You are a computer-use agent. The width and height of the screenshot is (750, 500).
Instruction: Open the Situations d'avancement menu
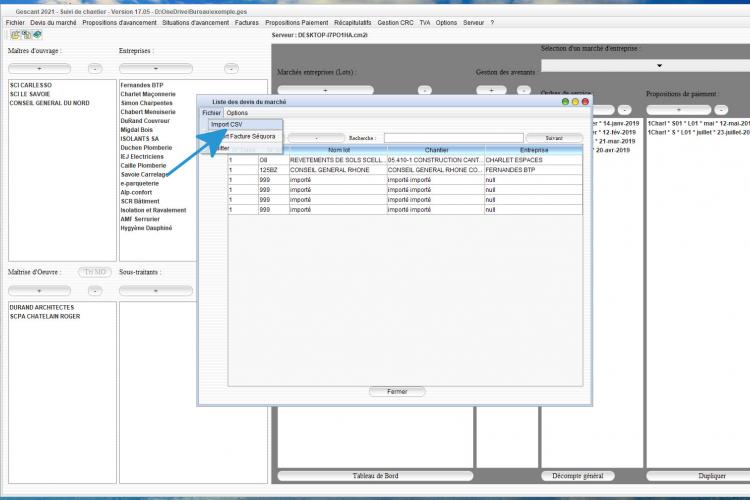pyautogui.click(x=195, y=22)
